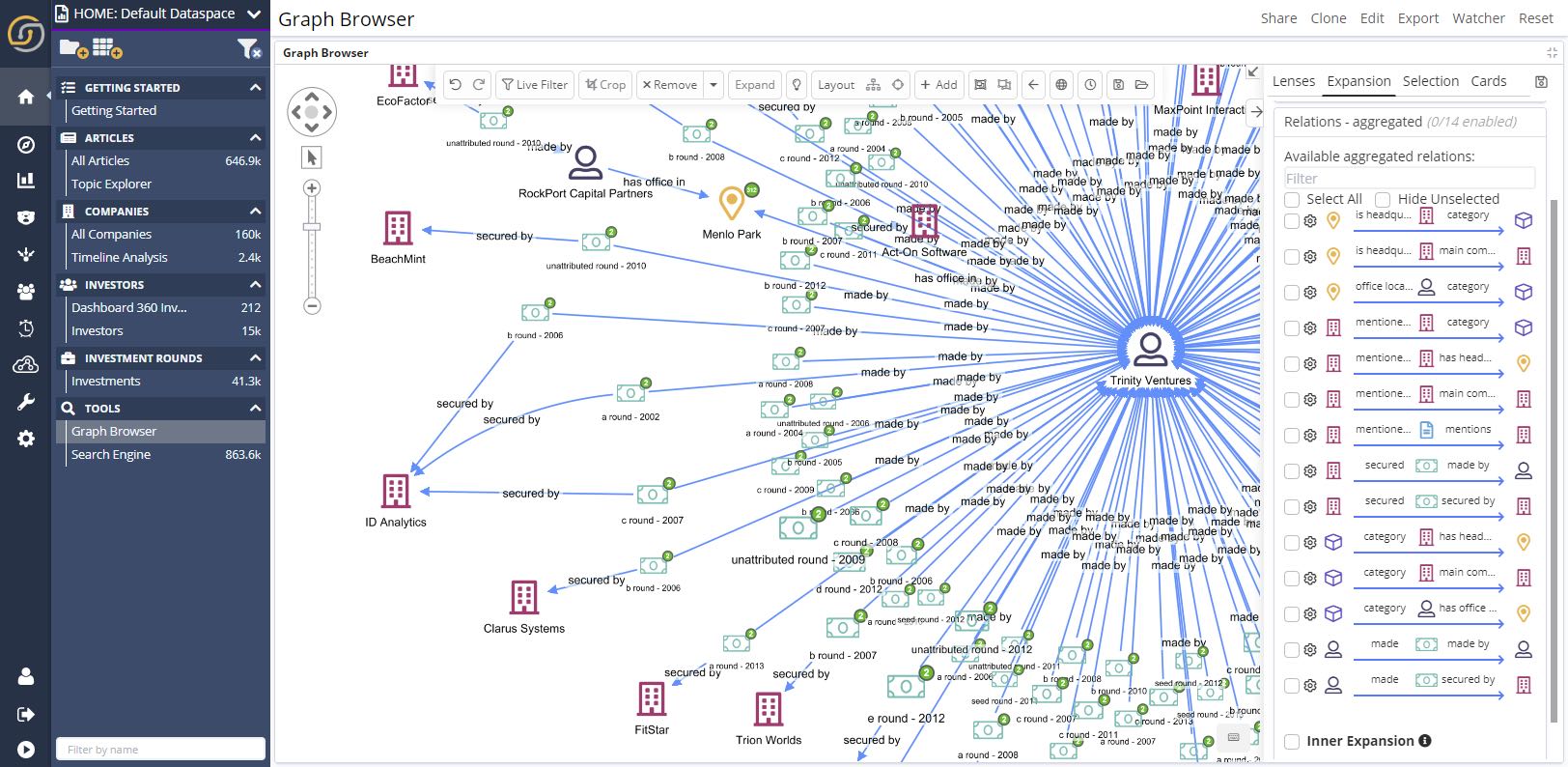Click the Reset link
The image size is (1568, 767).
pyautogui.click(x=1535, y=18)
